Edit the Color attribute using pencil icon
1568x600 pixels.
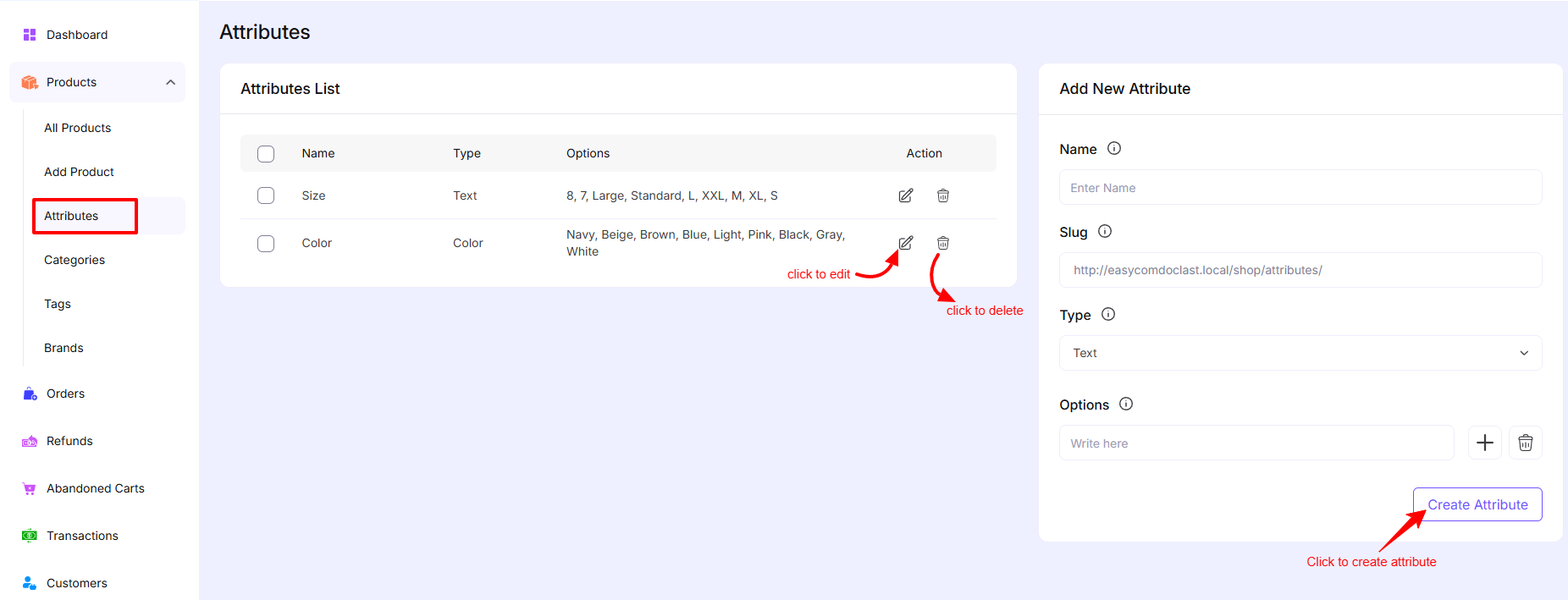tap(905, 243)
